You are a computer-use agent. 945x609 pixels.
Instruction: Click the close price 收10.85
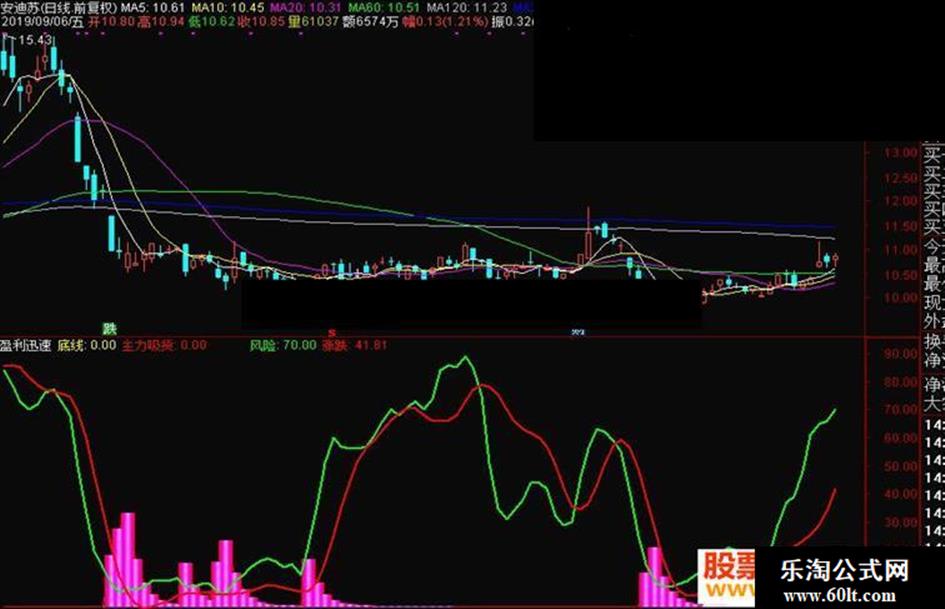(x=260, y=22)
